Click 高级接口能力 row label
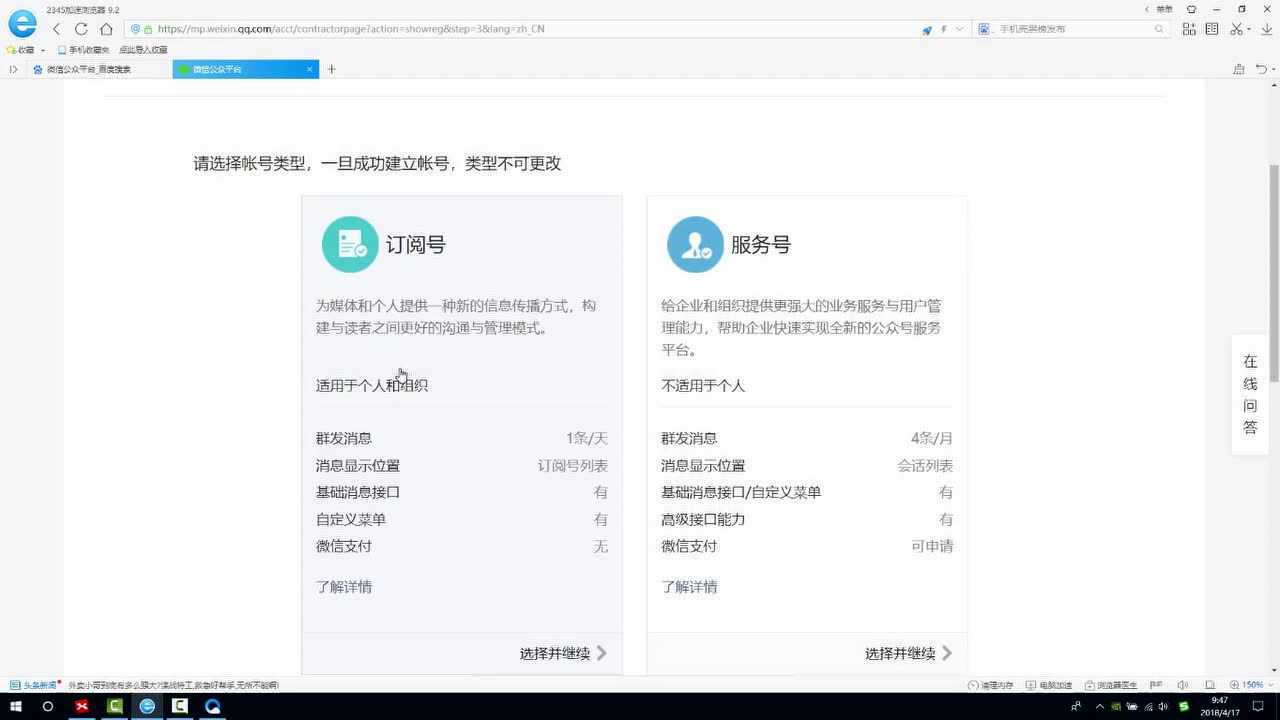This screenshot has width=1280, height=720. tap(703, 519)
